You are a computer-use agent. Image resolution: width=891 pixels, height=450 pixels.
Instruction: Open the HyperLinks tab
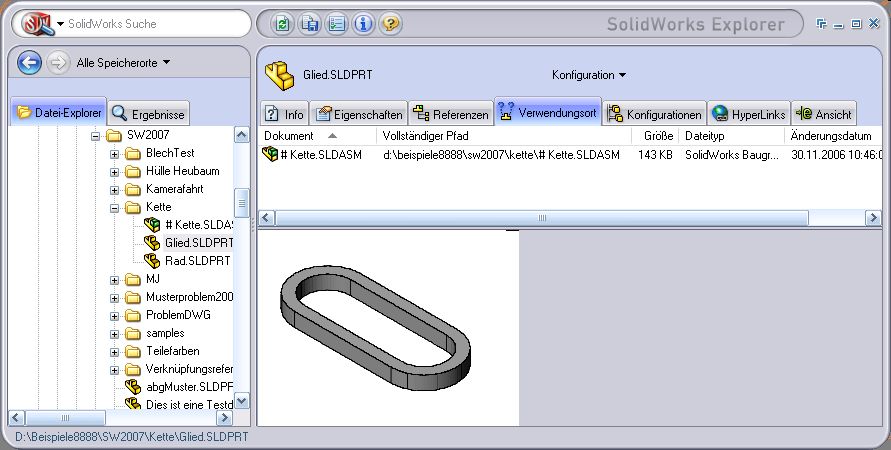coord(750,114)
